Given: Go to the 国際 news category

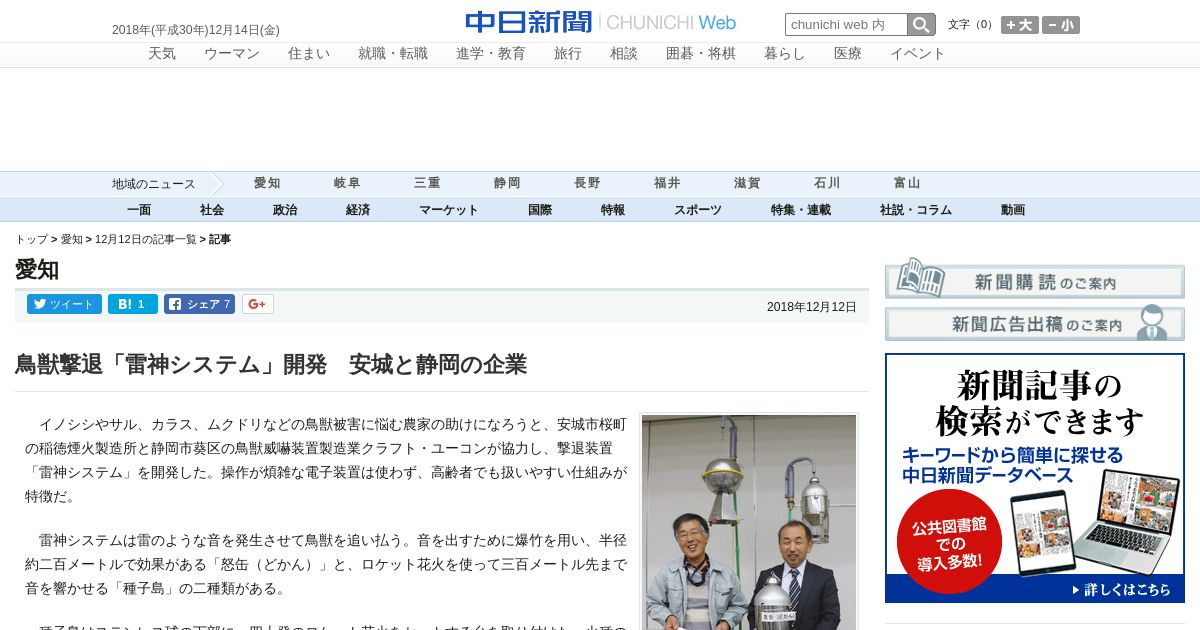Looking at the screenshot, I should point(540,210).
